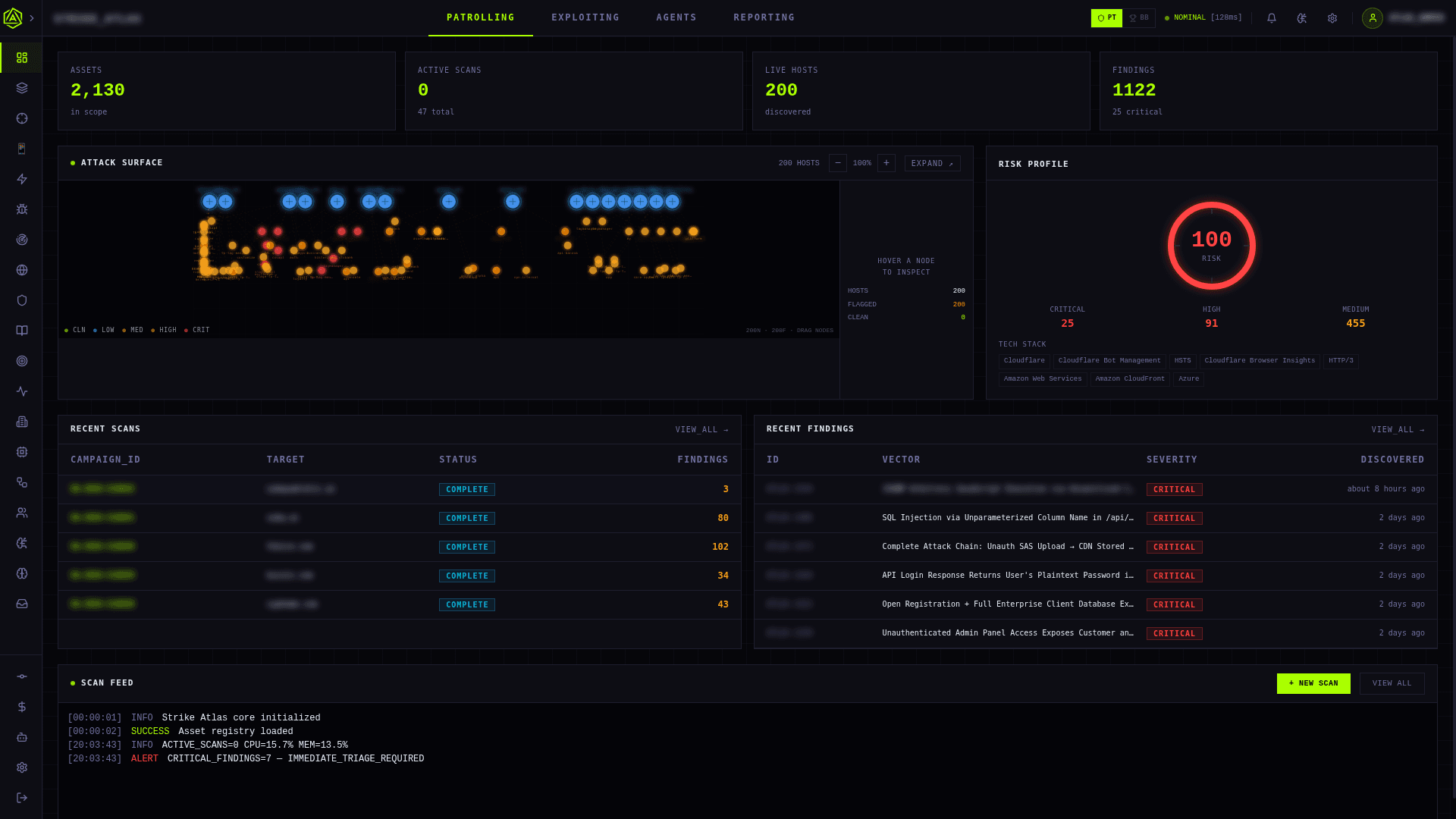Open the book sidebar icon

[22, 331]
